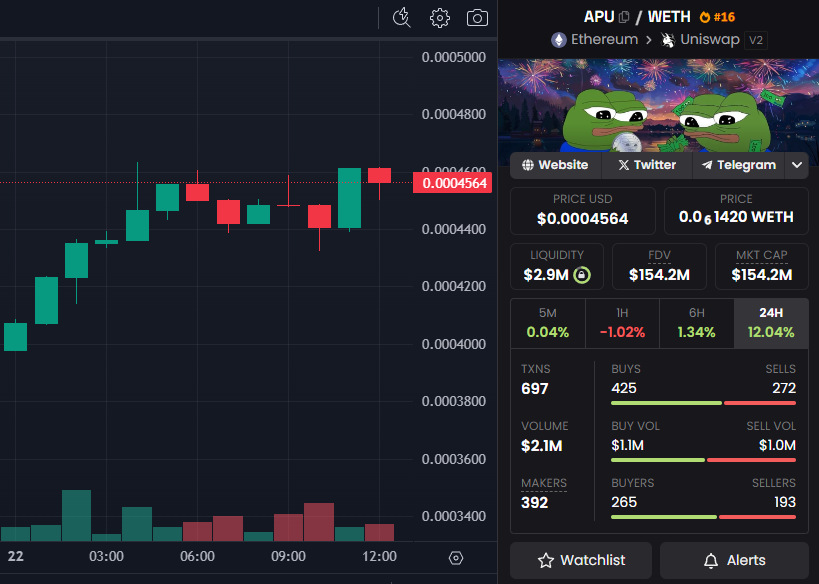
Task: Click the tallest green volume bar
Action: click(x=76, y=515)
